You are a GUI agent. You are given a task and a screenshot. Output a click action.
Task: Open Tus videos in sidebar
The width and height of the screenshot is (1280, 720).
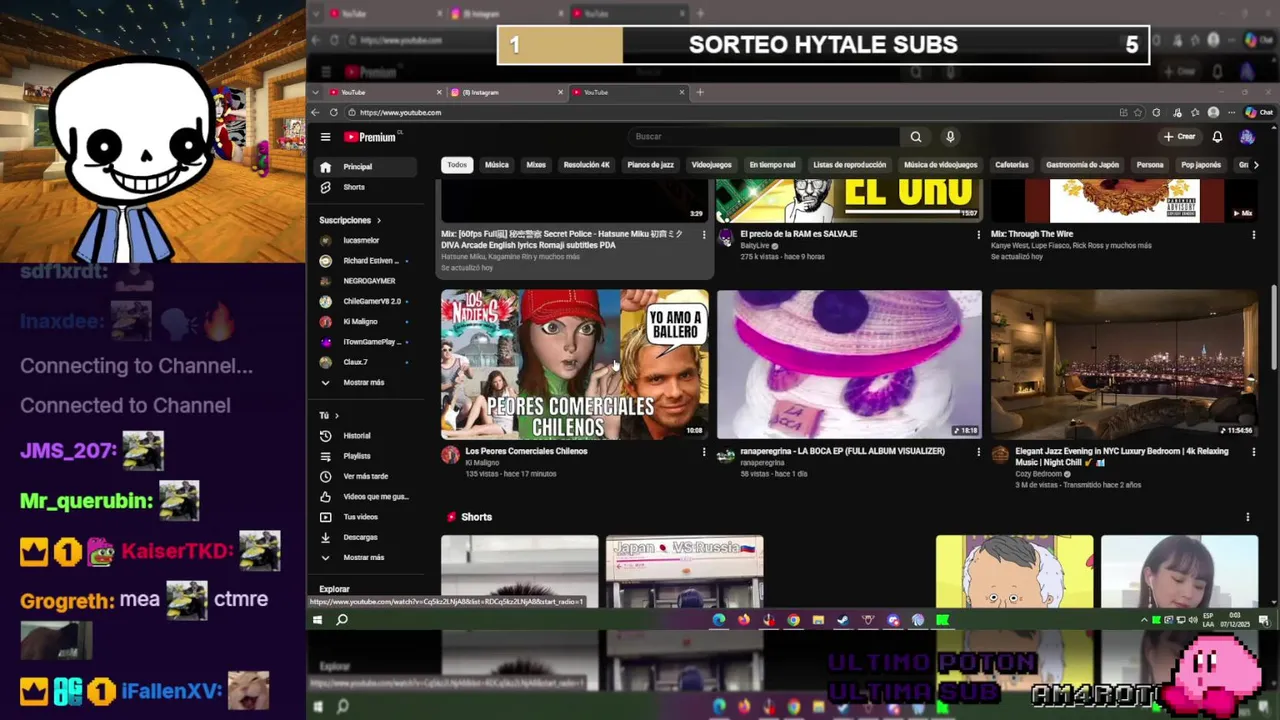pos(363,517)
